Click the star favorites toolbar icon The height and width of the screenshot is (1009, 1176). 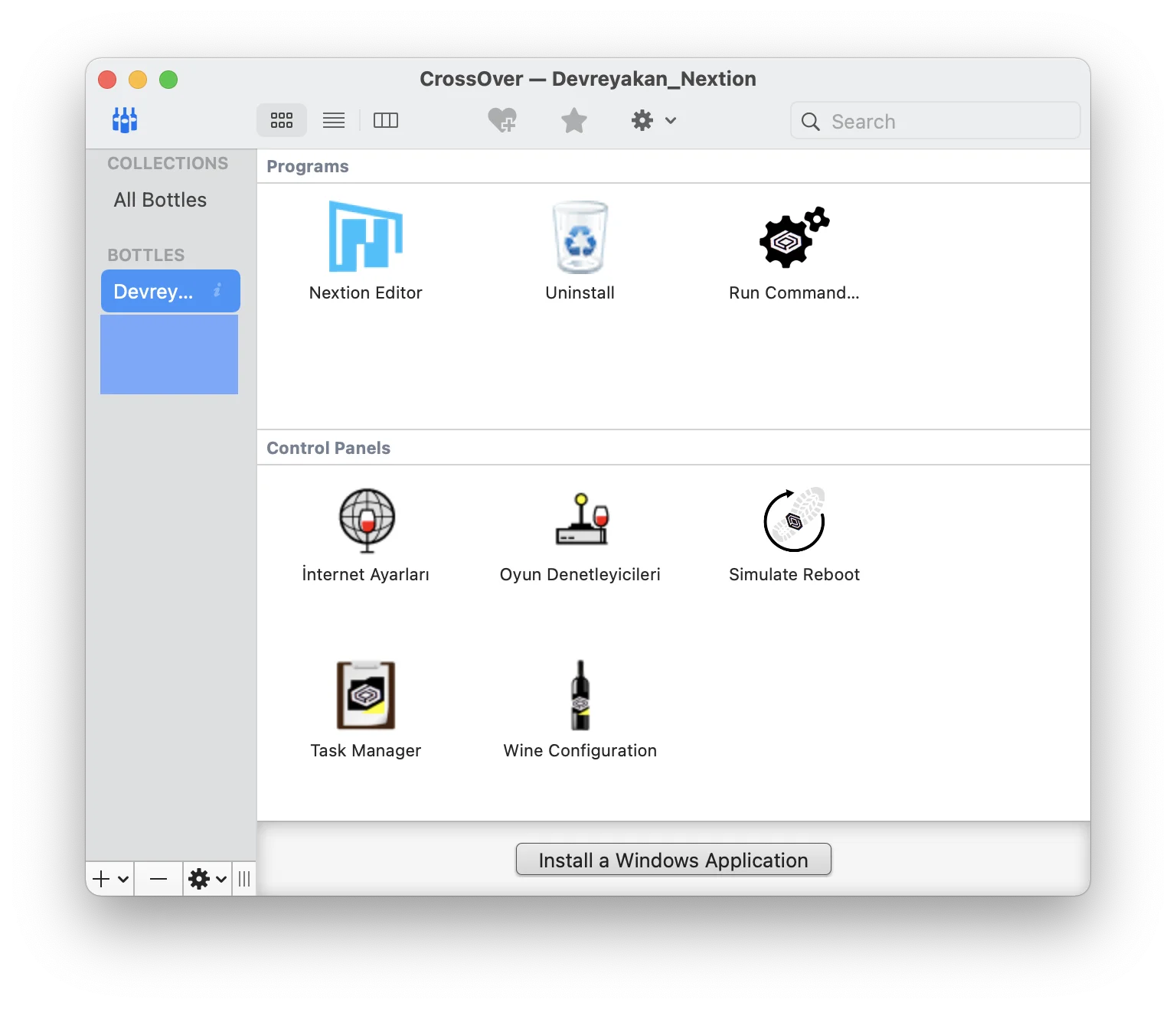point(573,120)
